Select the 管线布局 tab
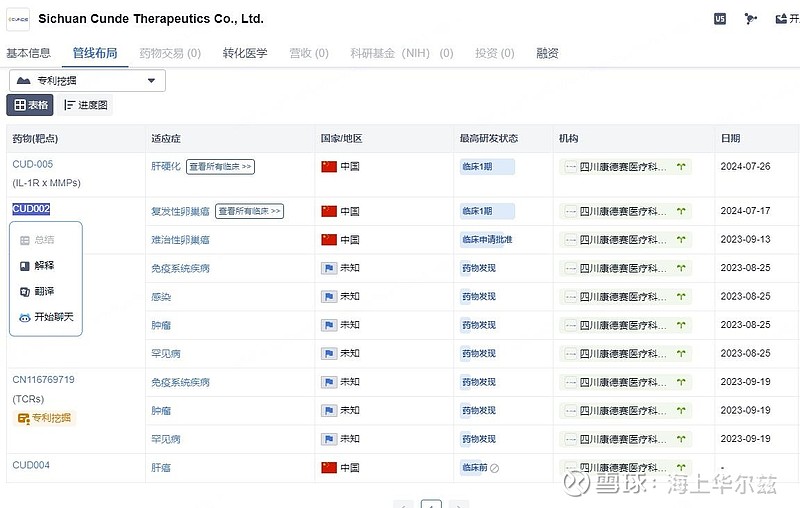 95,53
